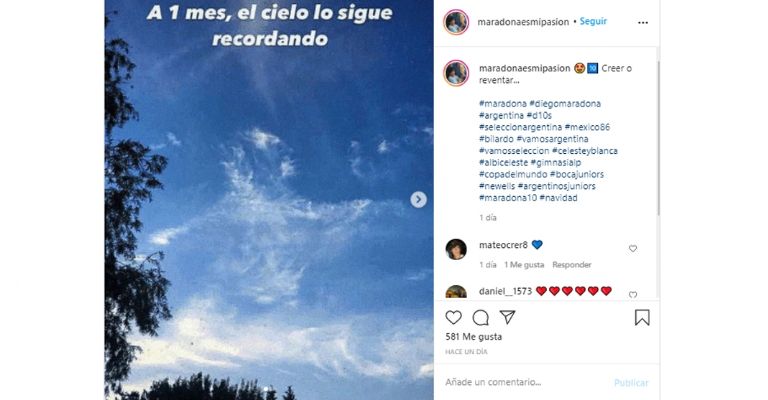
Task: Follow the account with Seguir
Action: click(593, 21)
